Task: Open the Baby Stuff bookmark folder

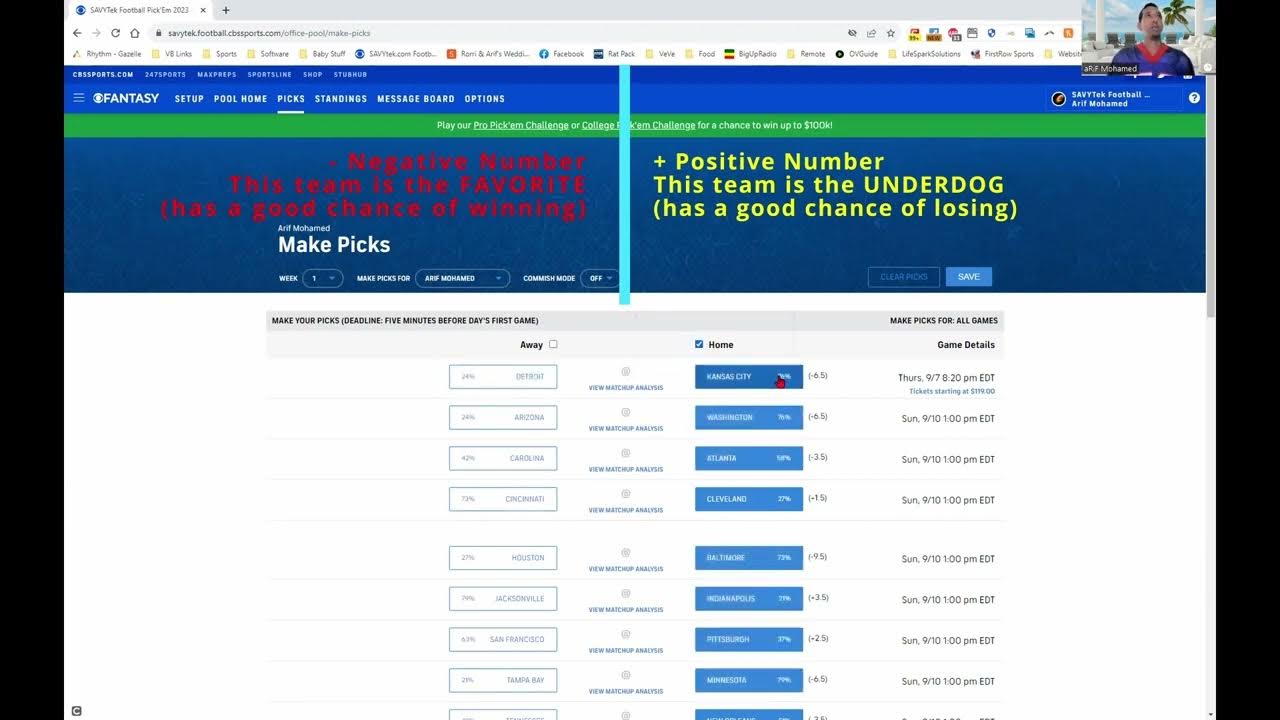Action: [322, 54]
